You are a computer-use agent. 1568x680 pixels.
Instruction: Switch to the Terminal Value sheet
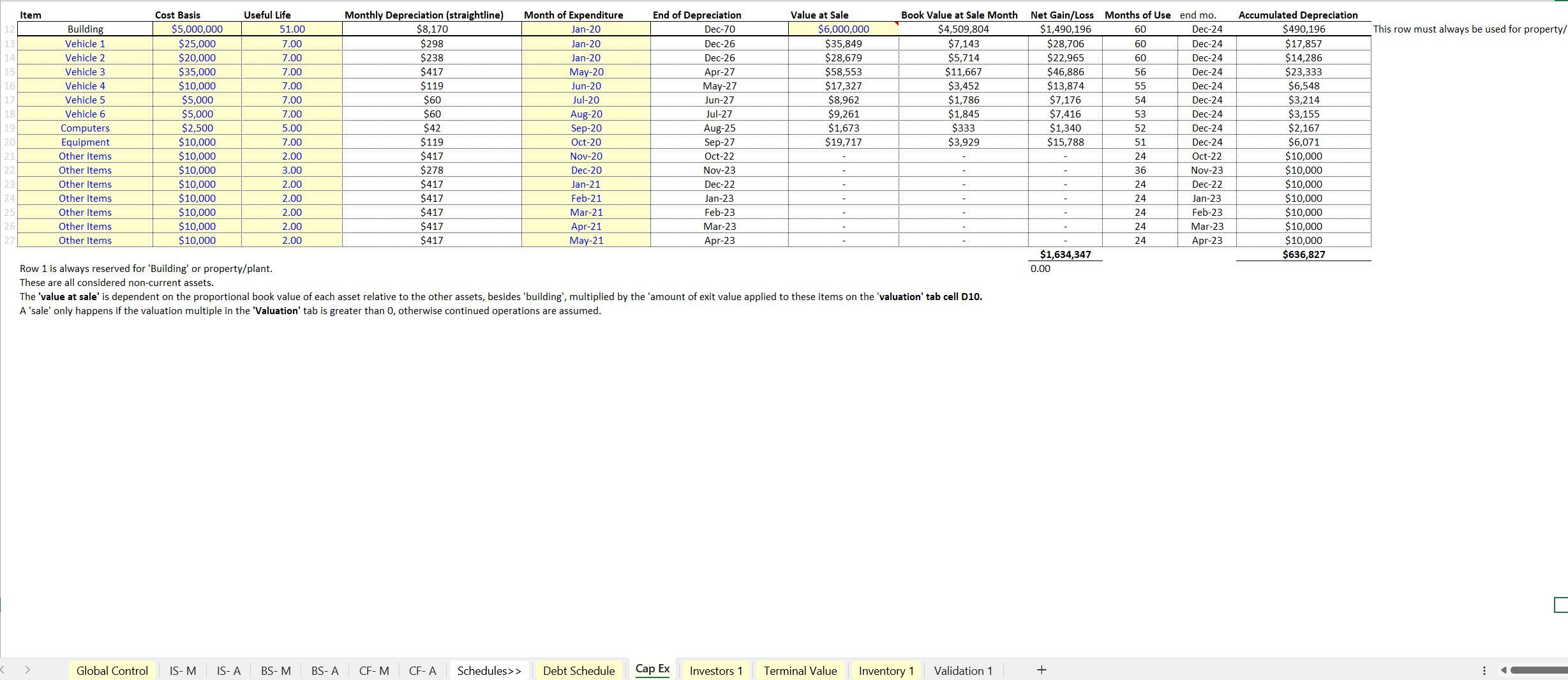800,670
